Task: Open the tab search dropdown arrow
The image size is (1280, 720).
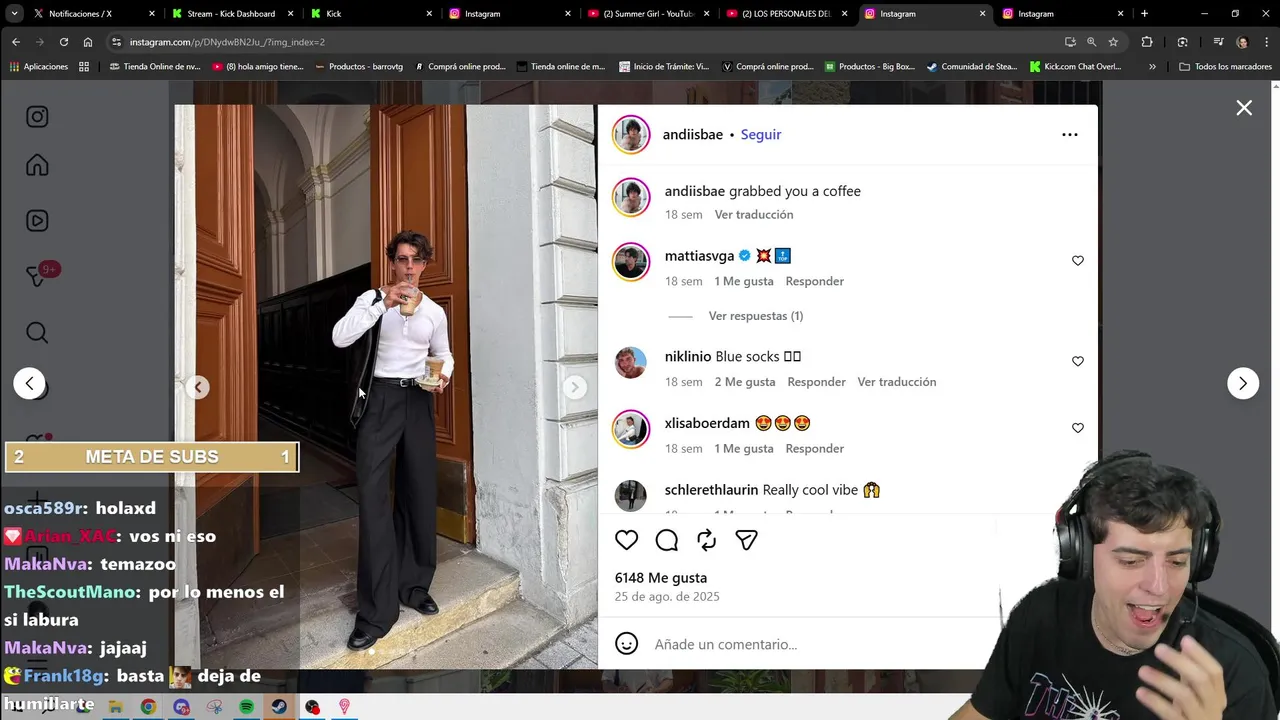Action: pos(14,14)
